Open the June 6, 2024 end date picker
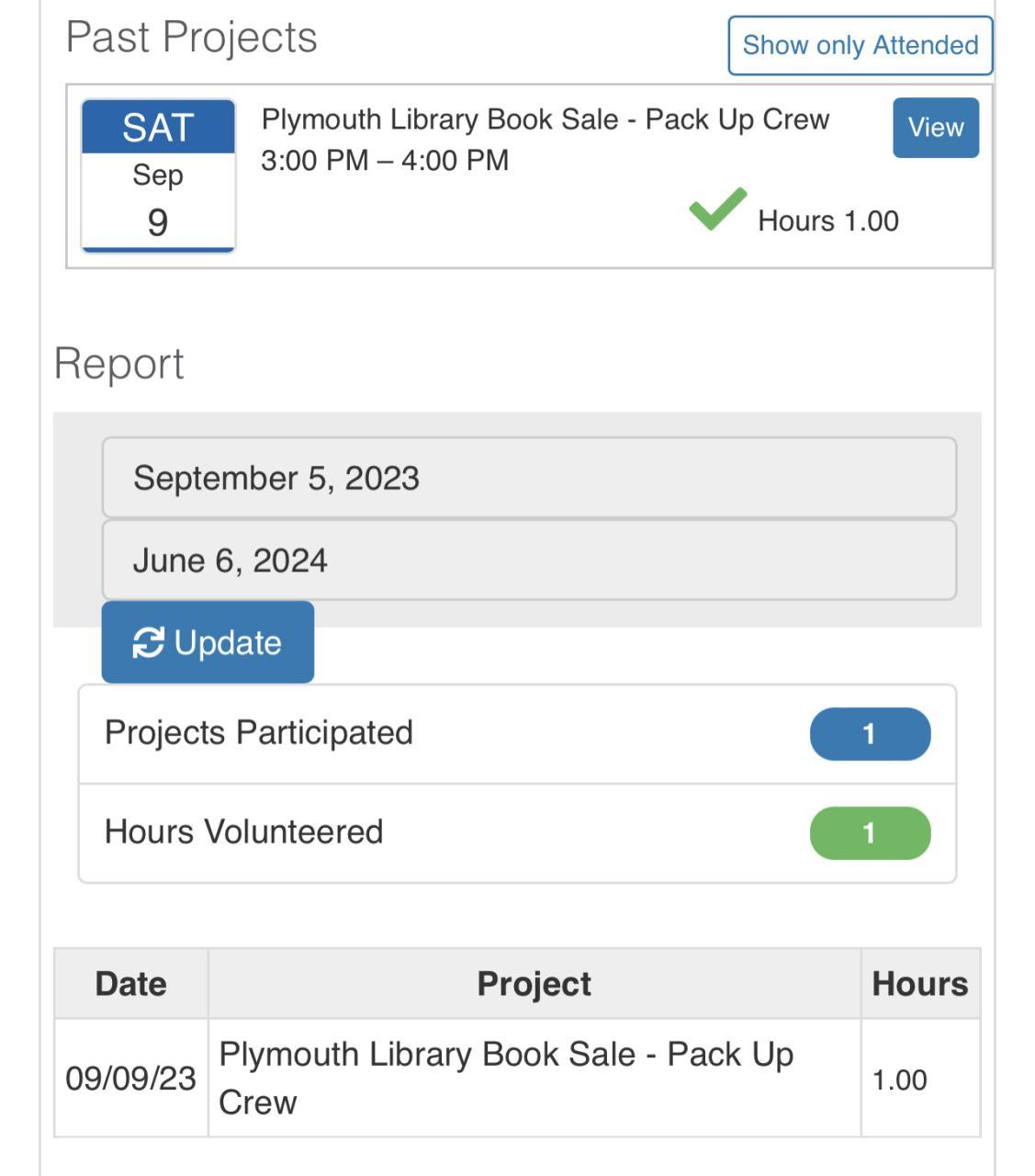This screenshot has height=1176, width=1035. point(529,560)
